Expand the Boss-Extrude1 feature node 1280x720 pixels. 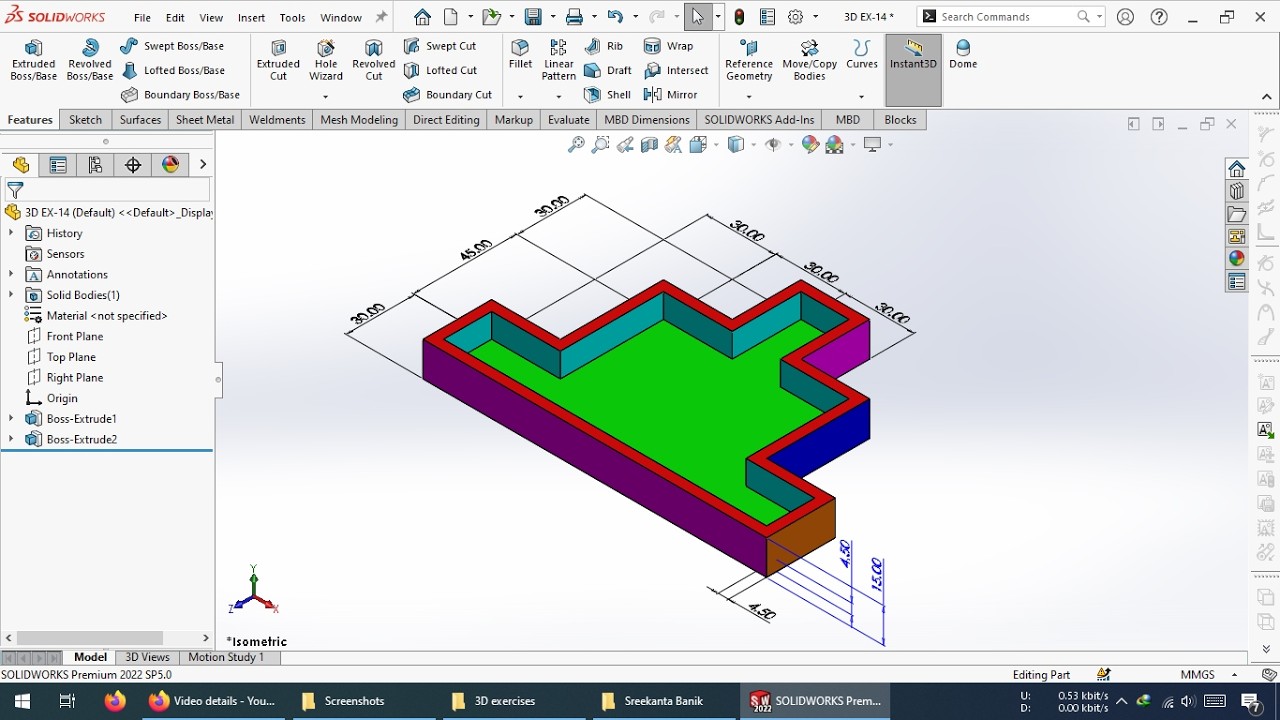pyautogui.click(x=11, y=419)
